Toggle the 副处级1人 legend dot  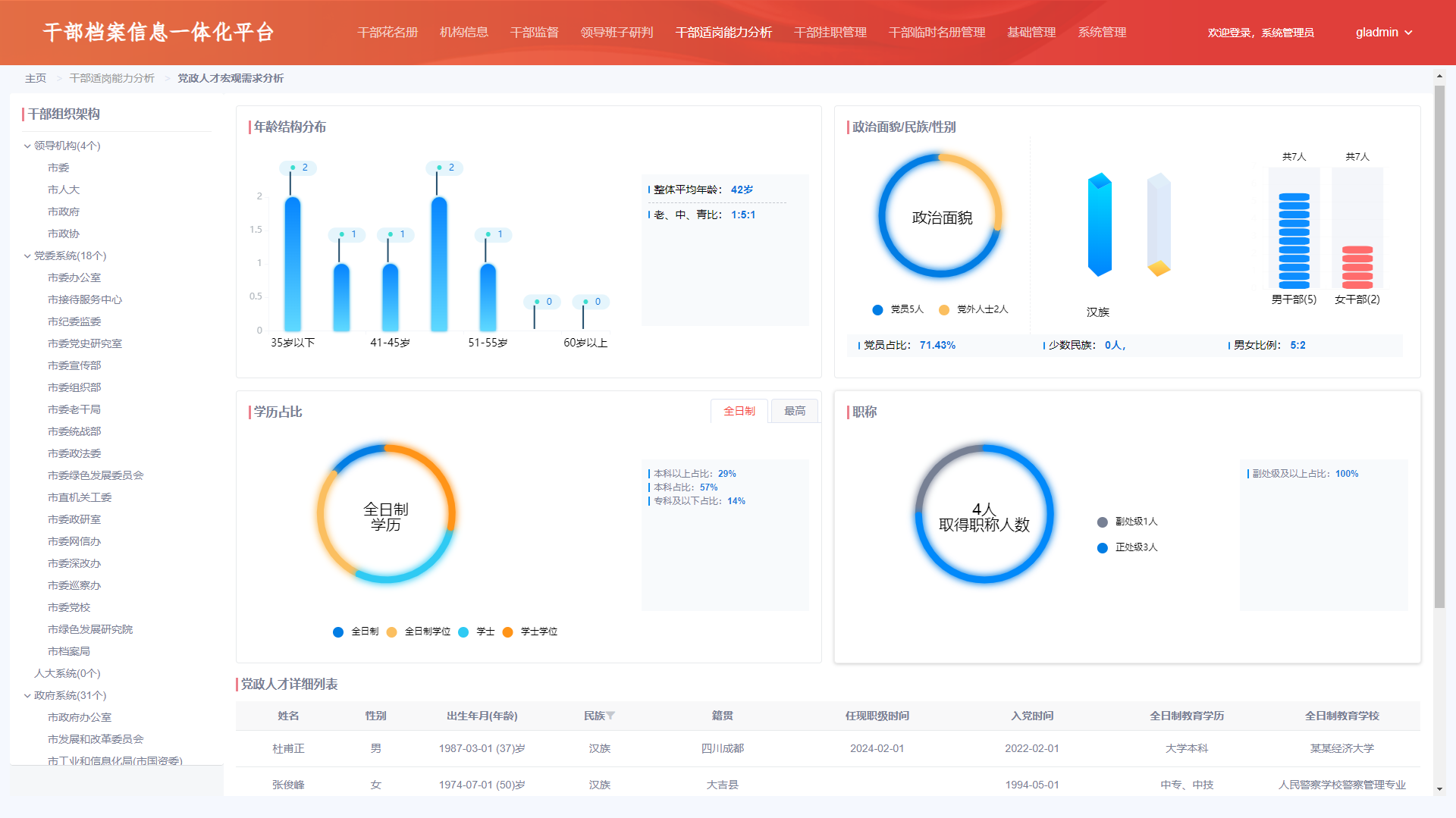[x=1103, y=522]
